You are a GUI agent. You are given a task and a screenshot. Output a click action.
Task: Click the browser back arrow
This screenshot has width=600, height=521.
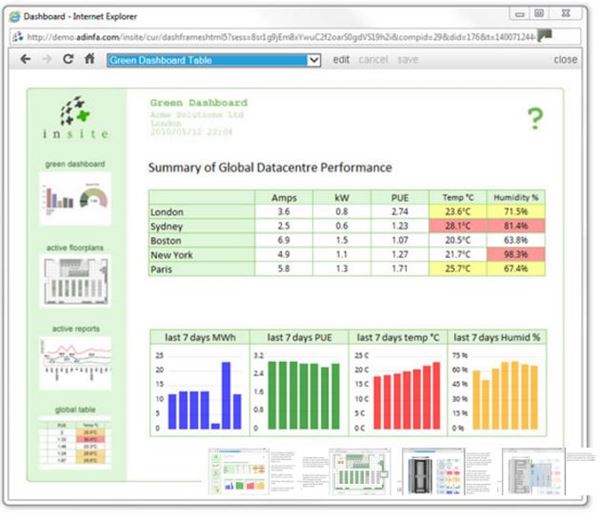coord(24,60)
